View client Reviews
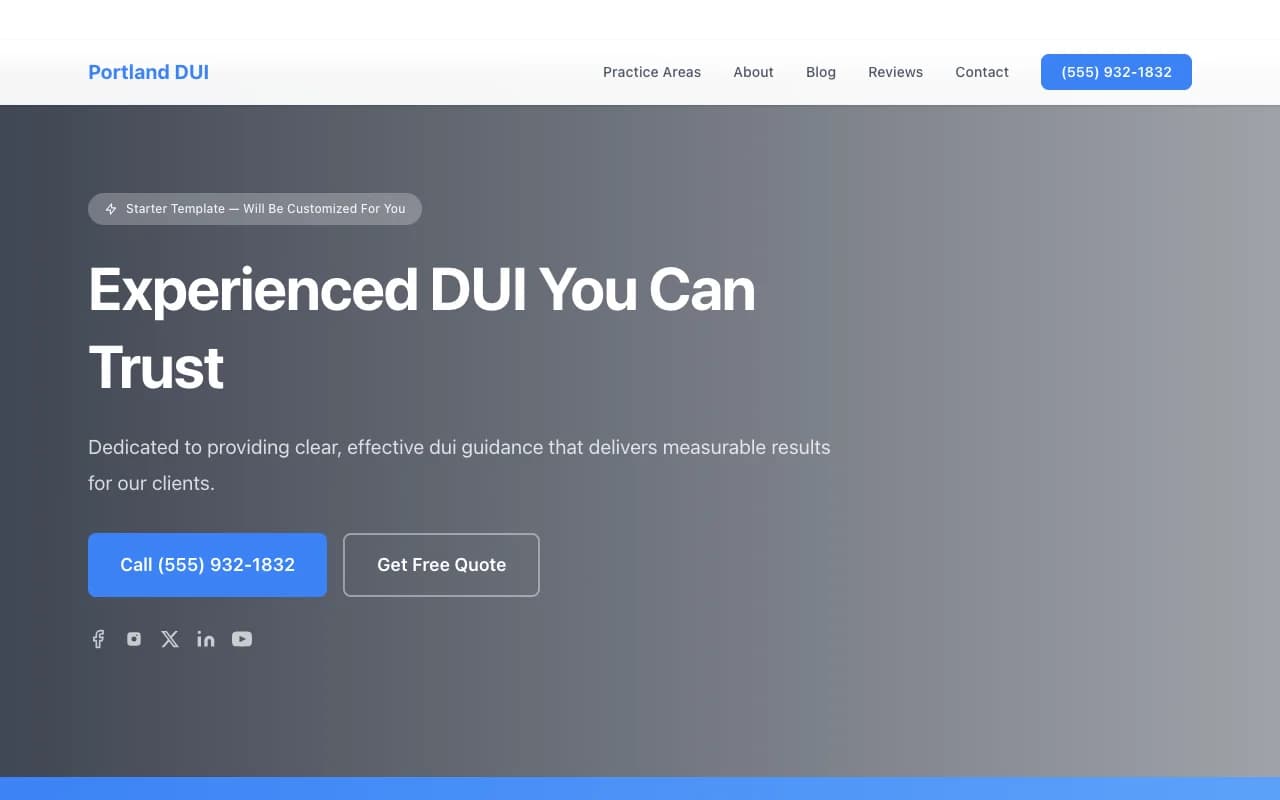Viewport: 1280px width, 800px height. tap(895, 72)
